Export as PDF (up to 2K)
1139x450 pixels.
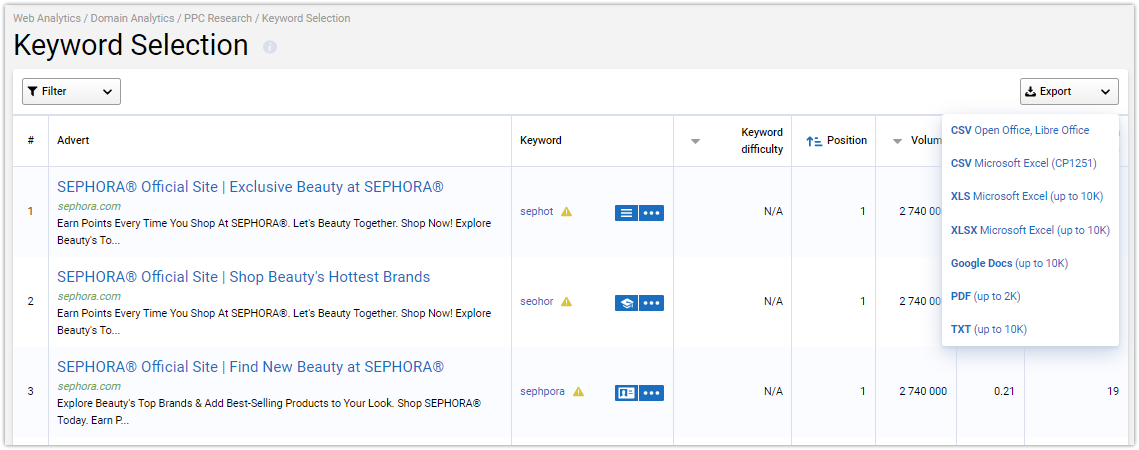986,297
